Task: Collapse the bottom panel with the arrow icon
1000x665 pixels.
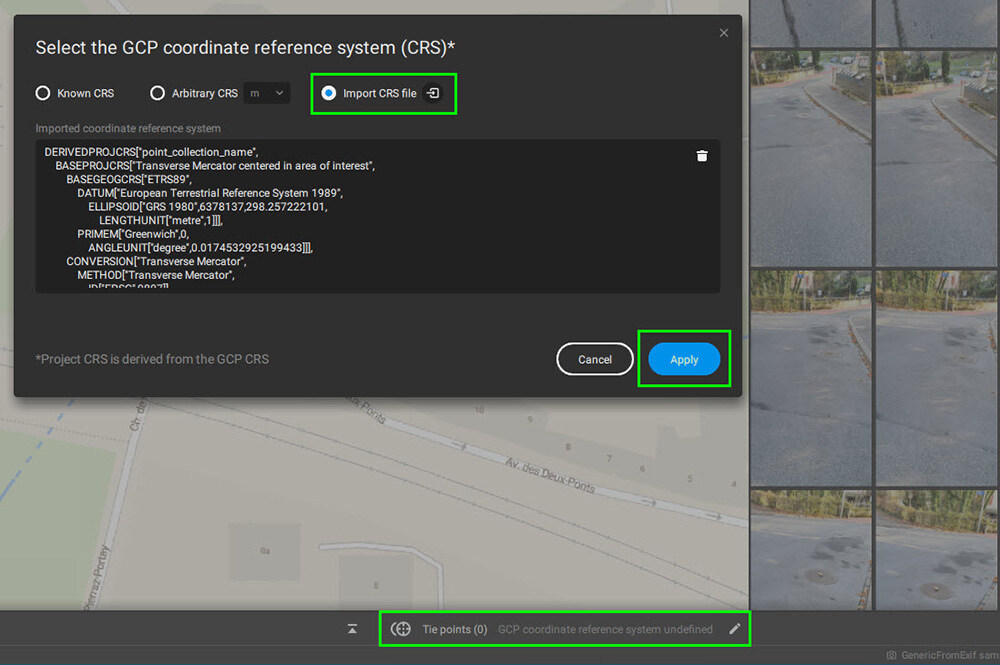Action: pos(352,629)
